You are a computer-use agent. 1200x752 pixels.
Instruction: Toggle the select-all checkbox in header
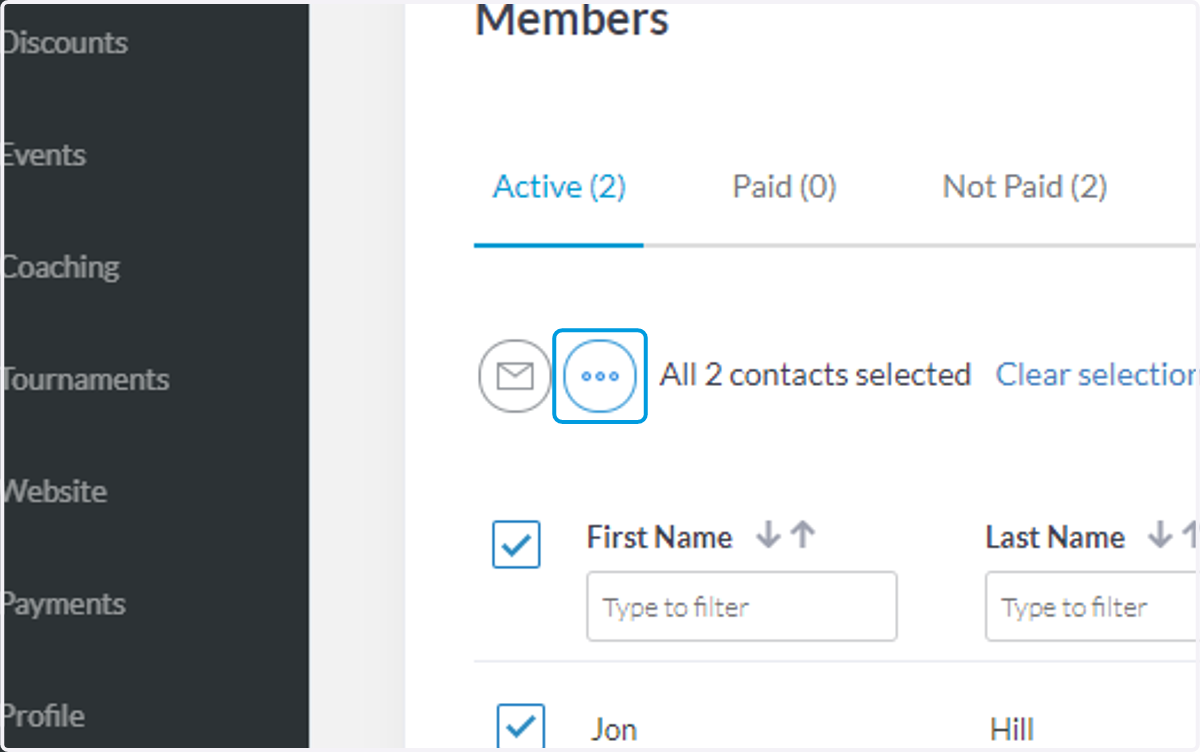pos(516,545)
